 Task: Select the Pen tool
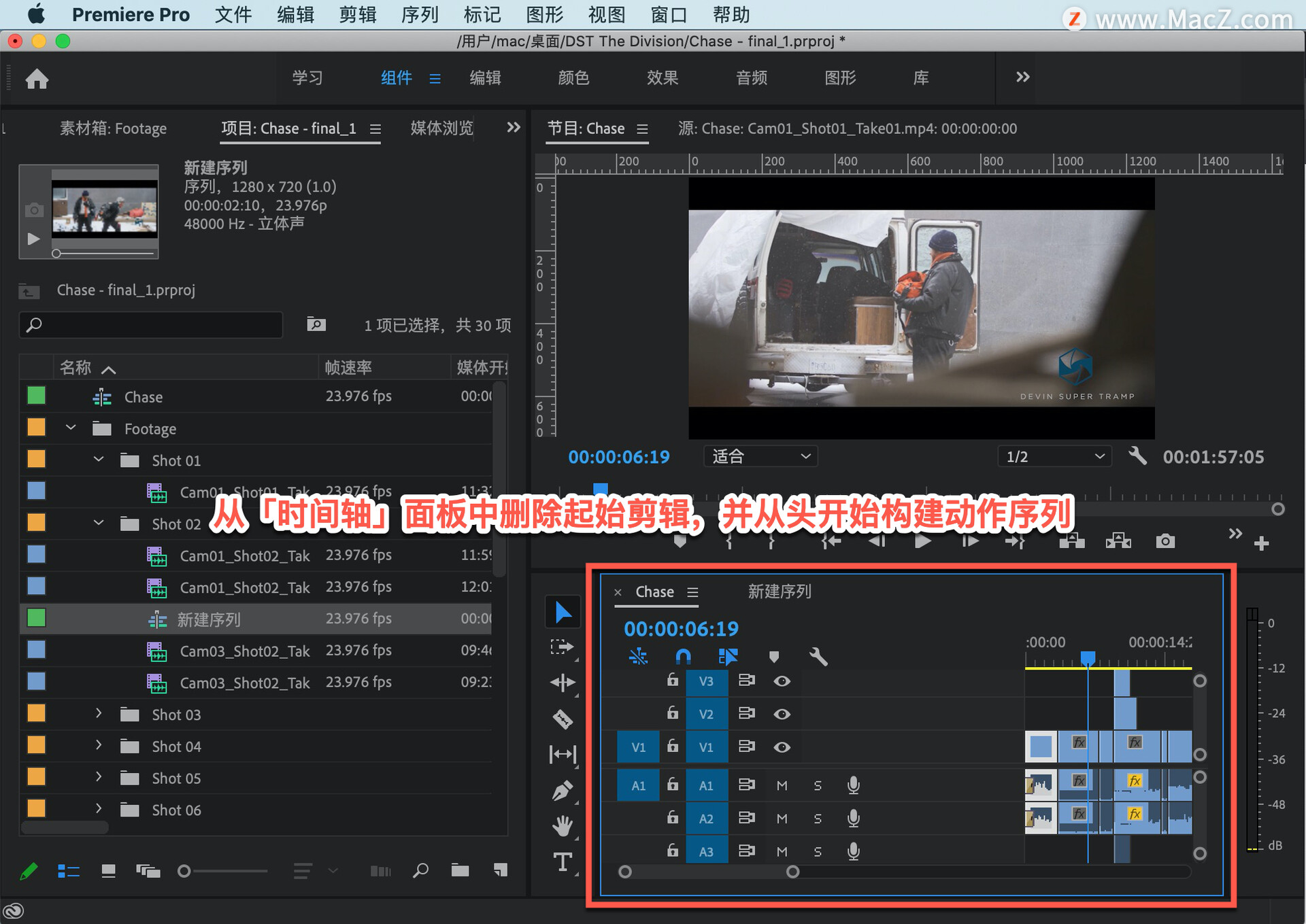(x=563, y=790)
